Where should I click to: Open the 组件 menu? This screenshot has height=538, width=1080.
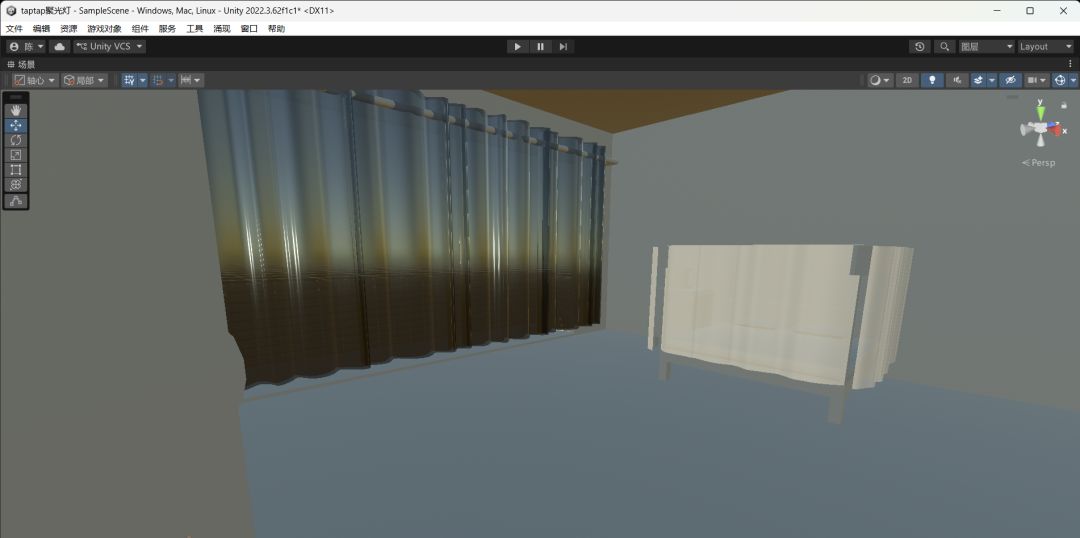[140, 29]
